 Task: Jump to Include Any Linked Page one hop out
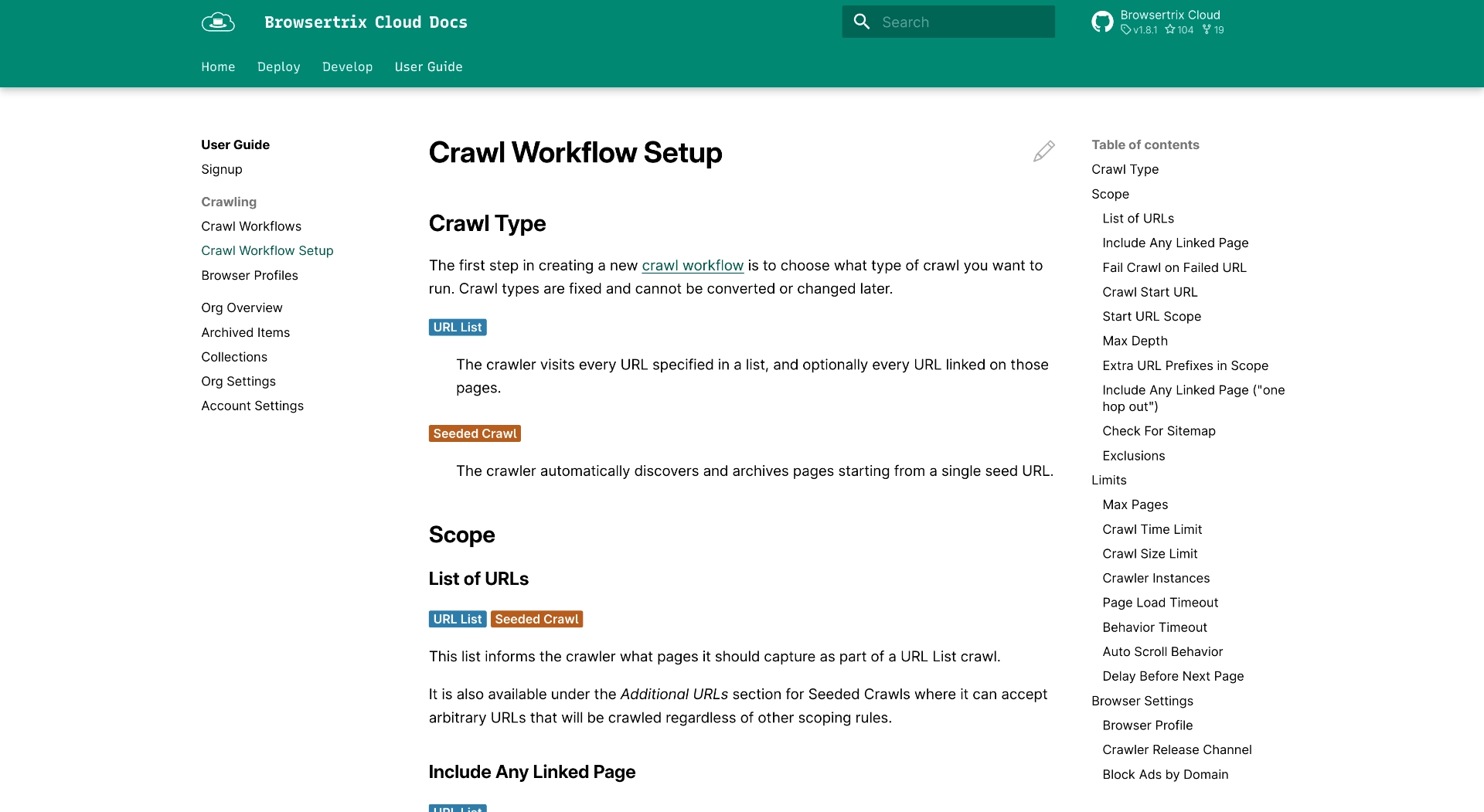pyautogui.click(x=1193, y=398)
